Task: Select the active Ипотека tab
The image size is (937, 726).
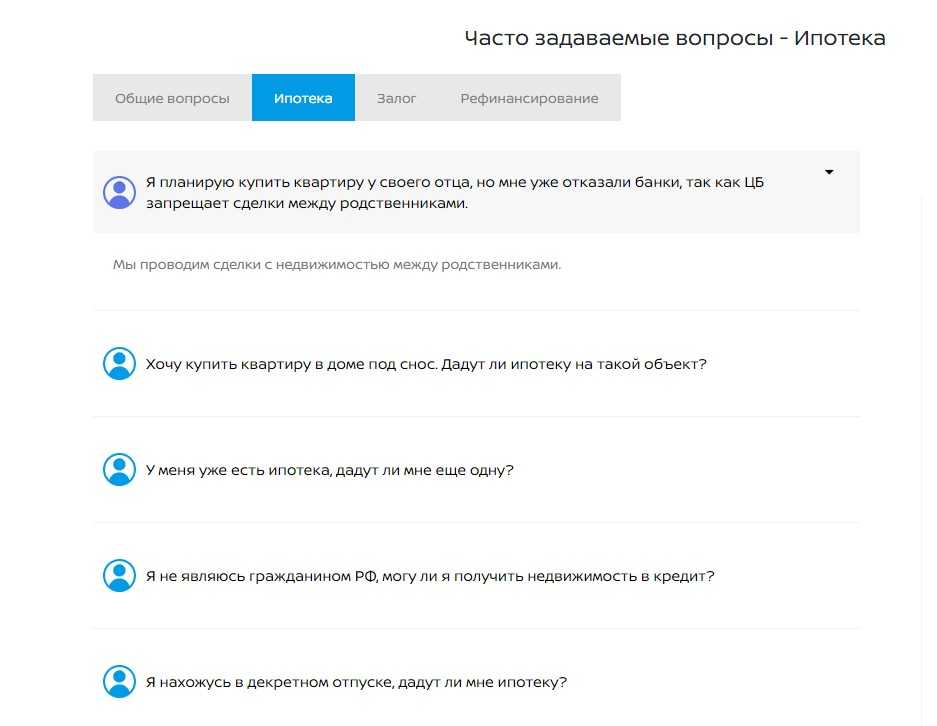Action: pos(303,98)
